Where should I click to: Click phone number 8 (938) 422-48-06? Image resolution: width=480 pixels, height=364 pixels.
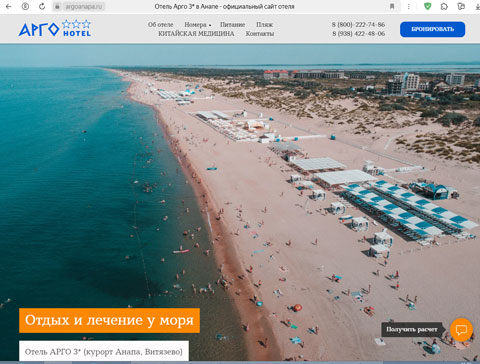point(358,34)
